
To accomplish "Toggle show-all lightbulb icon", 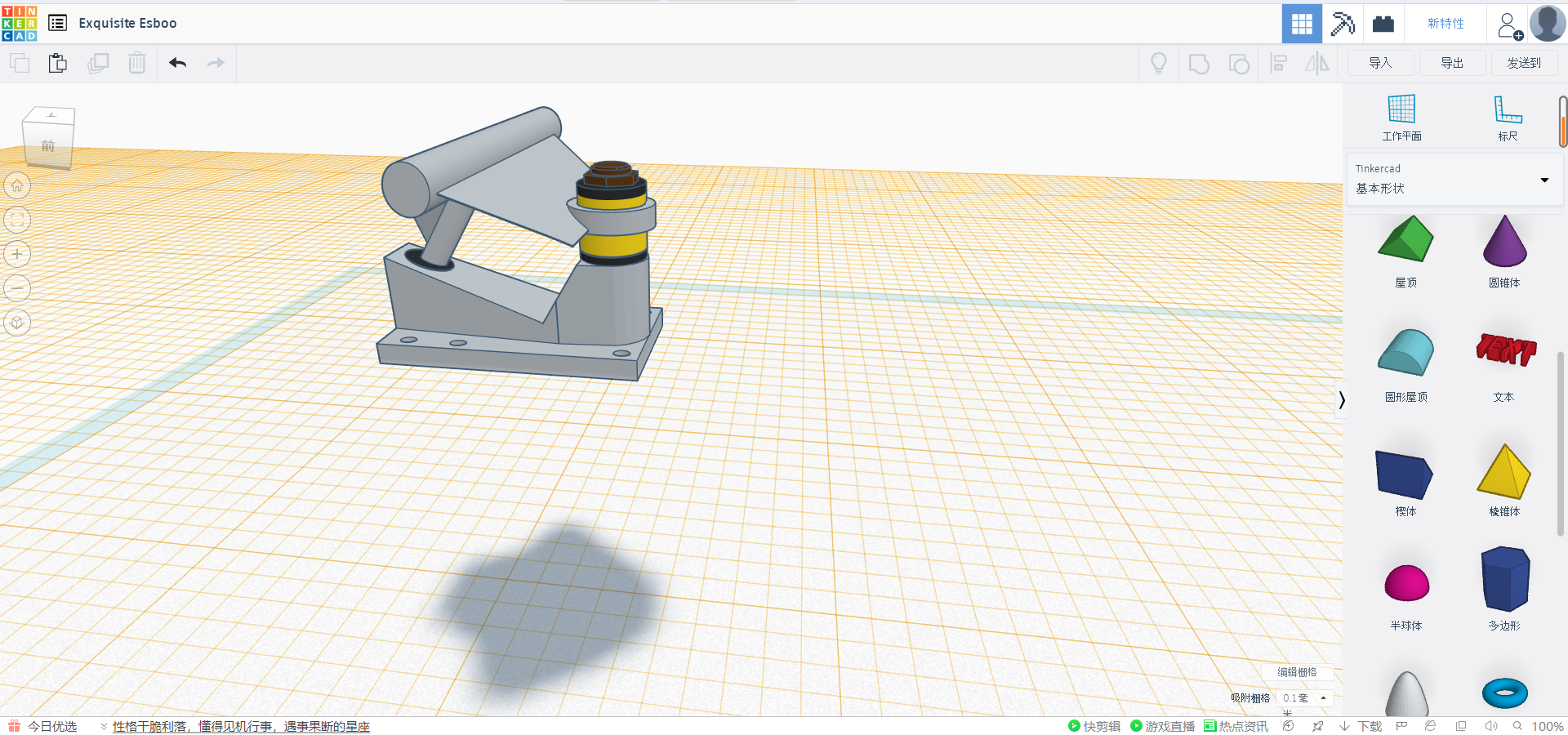I will pyautogui.click(x=1159, y=63).
